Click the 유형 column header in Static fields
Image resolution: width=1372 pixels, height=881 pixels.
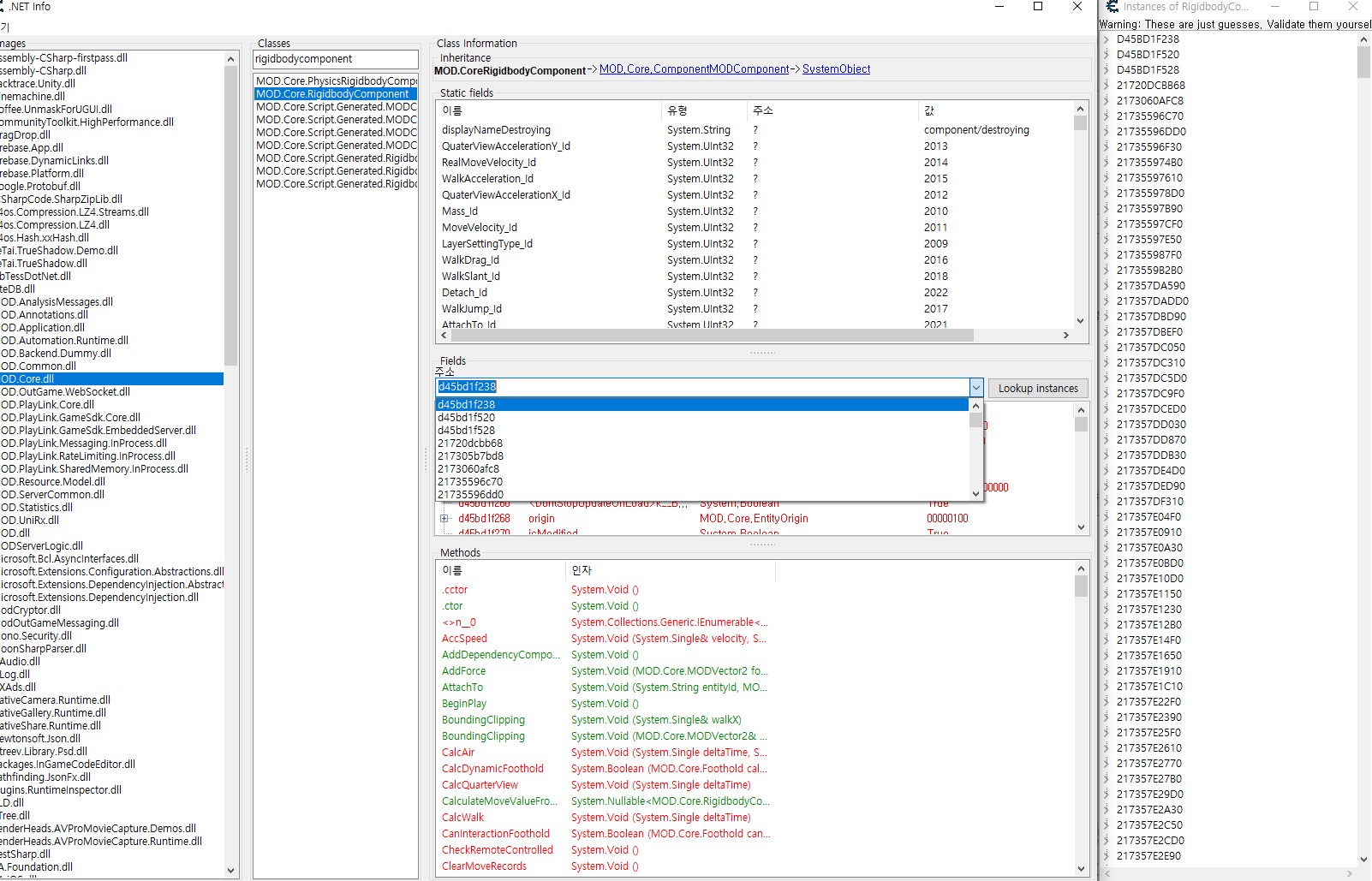pyautogui.click(x=677, y=110)
